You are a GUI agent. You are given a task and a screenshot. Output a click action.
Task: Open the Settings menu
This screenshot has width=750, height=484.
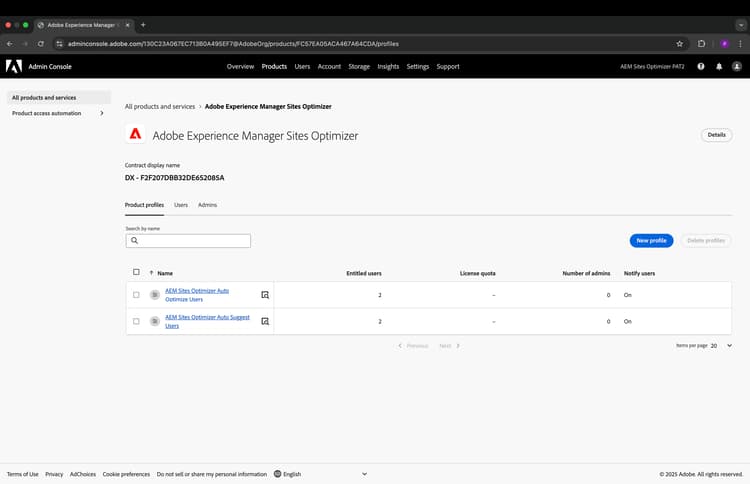(x=418, y=66)
